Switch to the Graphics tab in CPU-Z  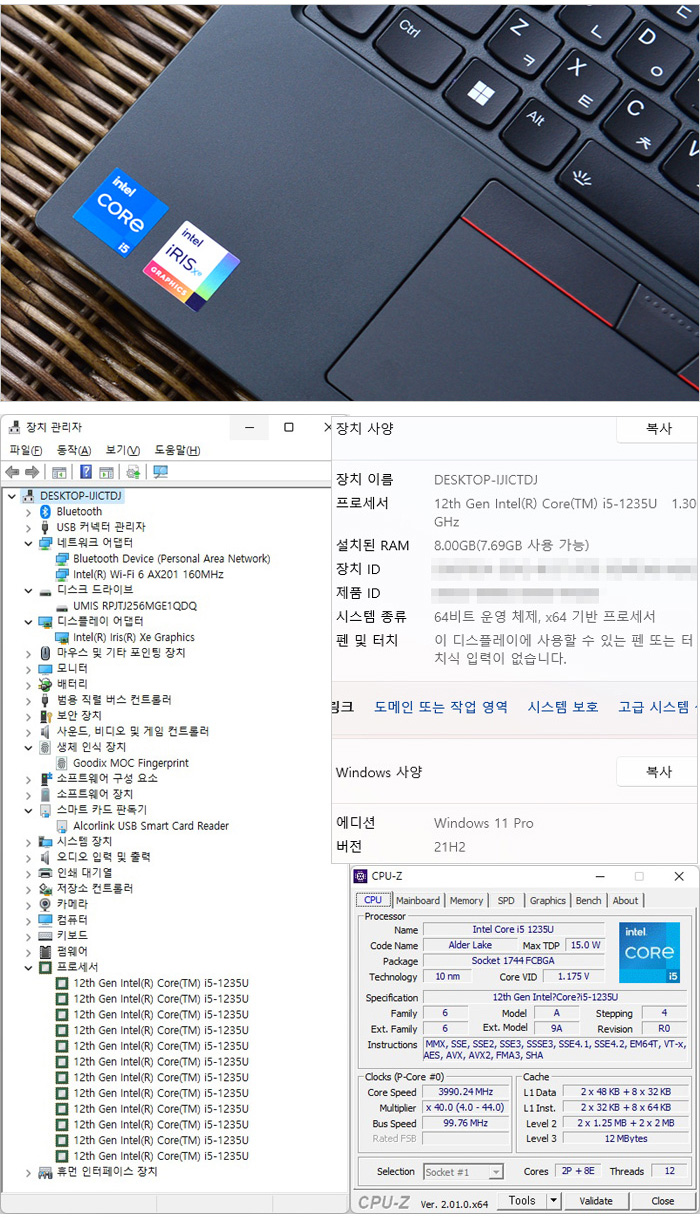(548, 900)
